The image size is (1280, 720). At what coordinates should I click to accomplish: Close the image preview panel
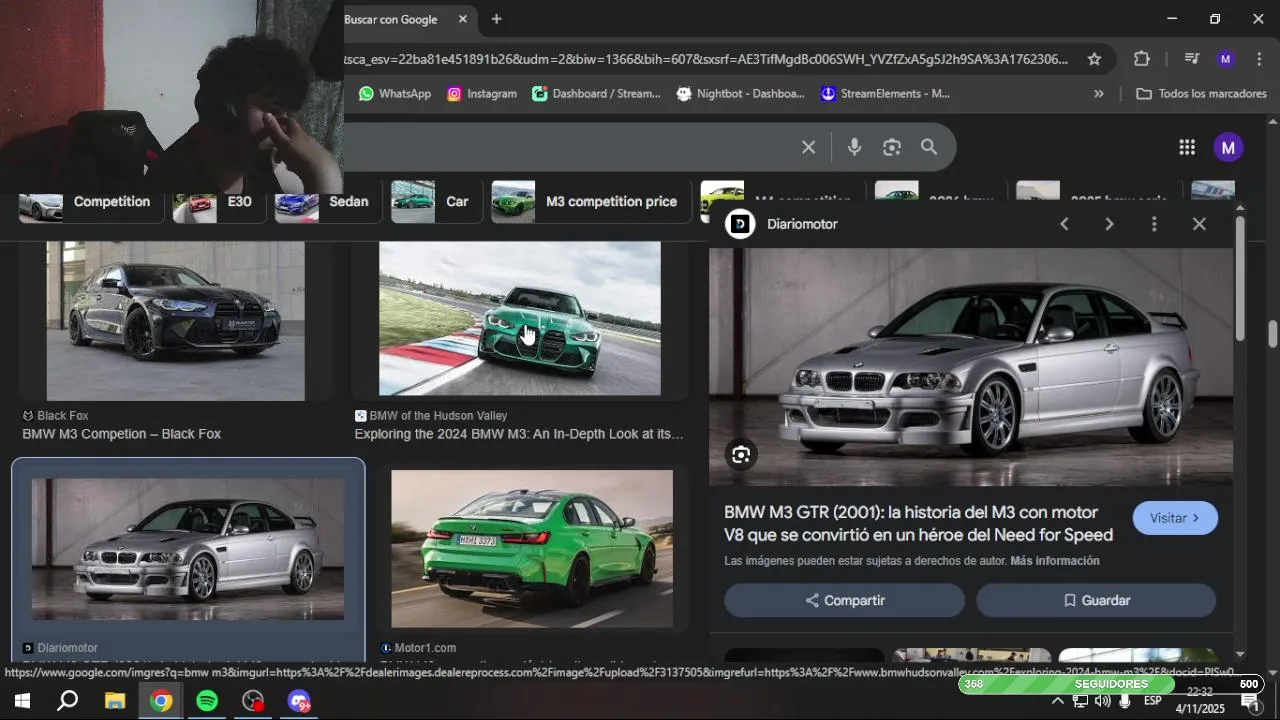[1199, 224]
